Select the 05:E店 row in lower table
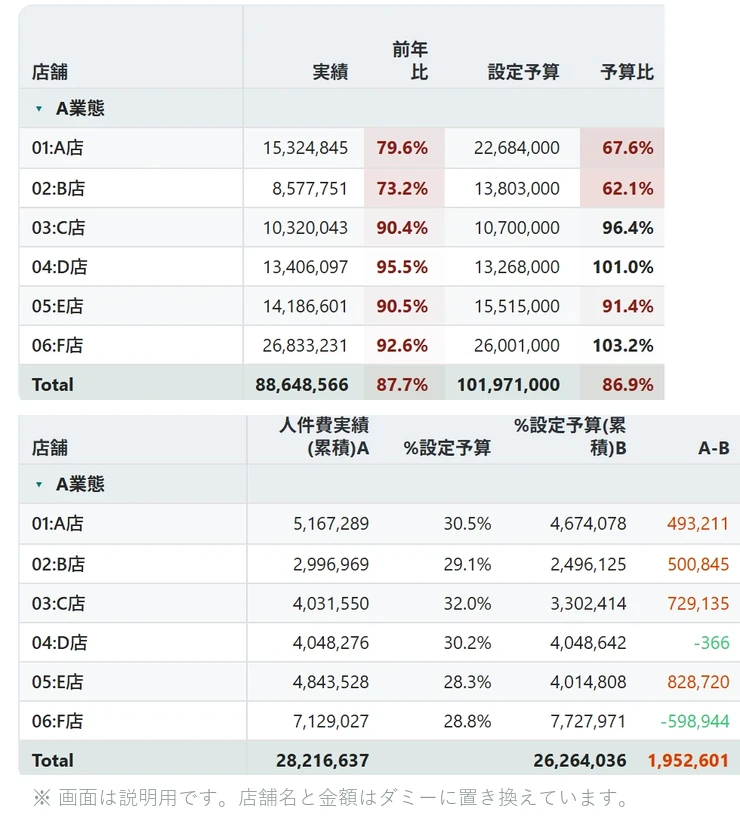 point(379,682)
